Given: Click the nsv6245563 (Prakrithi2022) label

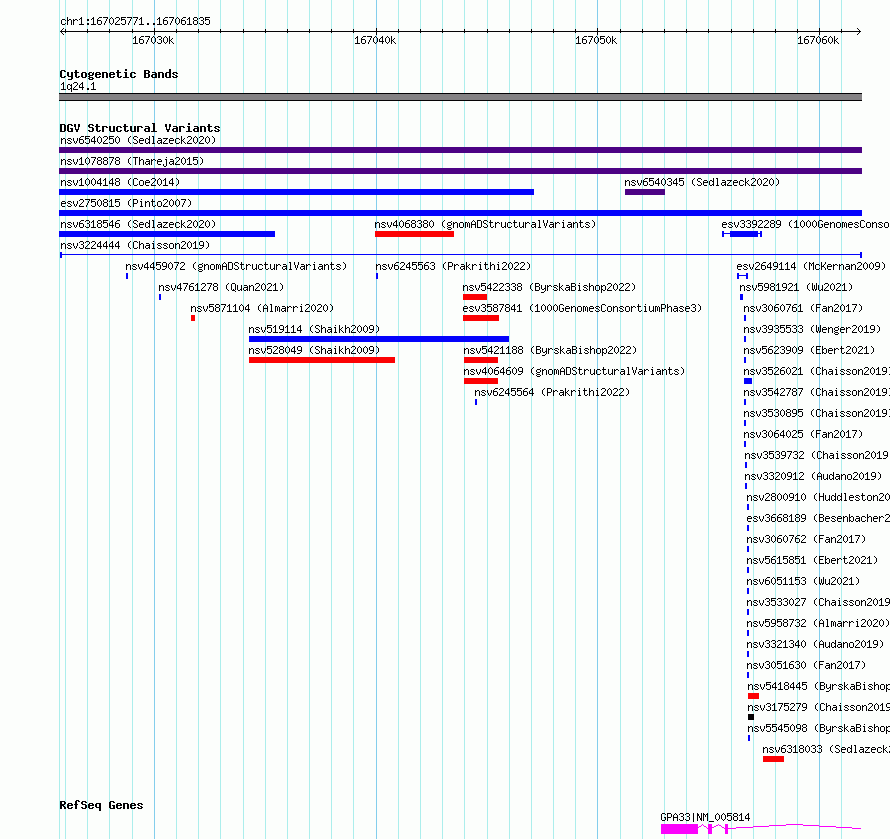Looking at the screenshot, I should 453,266.
